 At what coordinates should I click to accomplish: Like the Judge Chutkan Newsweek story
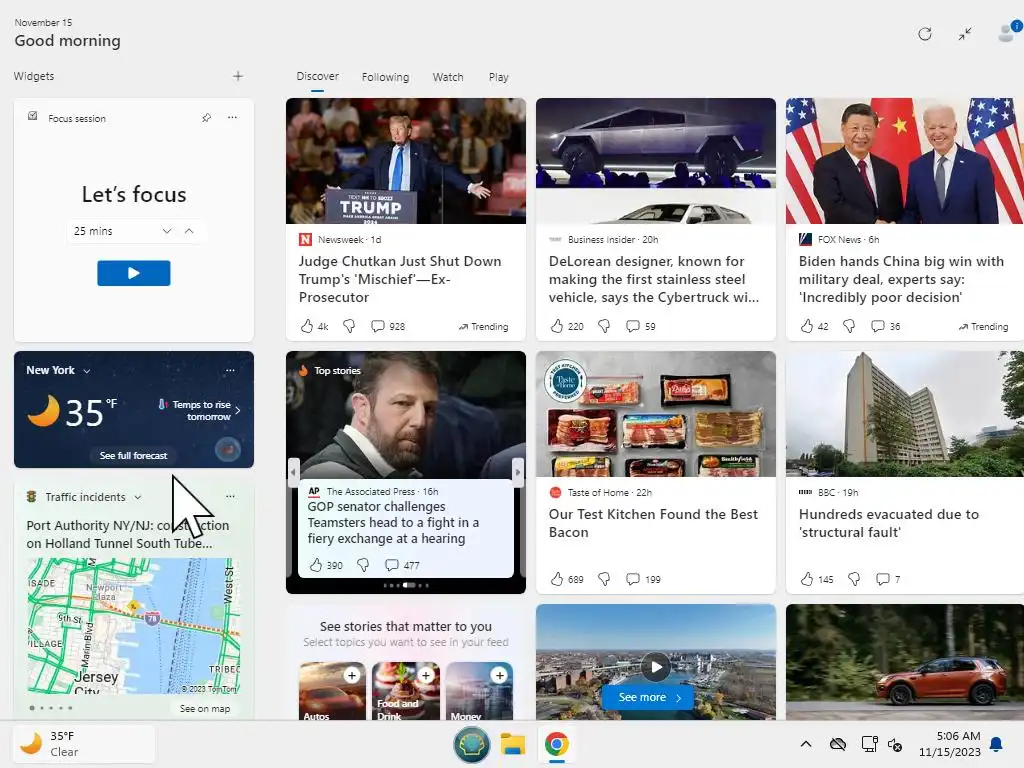306,326
